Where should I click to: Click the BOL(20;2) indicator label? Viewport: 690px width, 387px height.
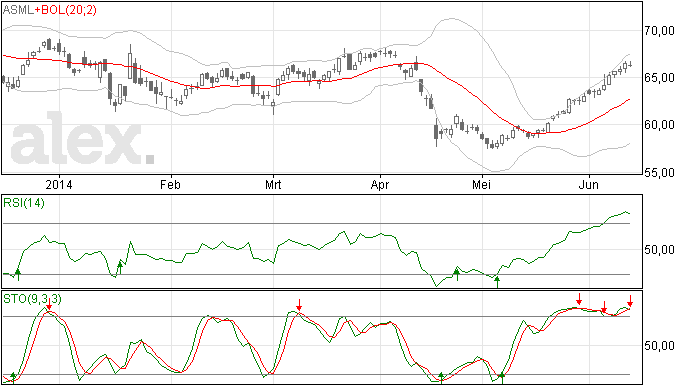click(x=69, y=10)
